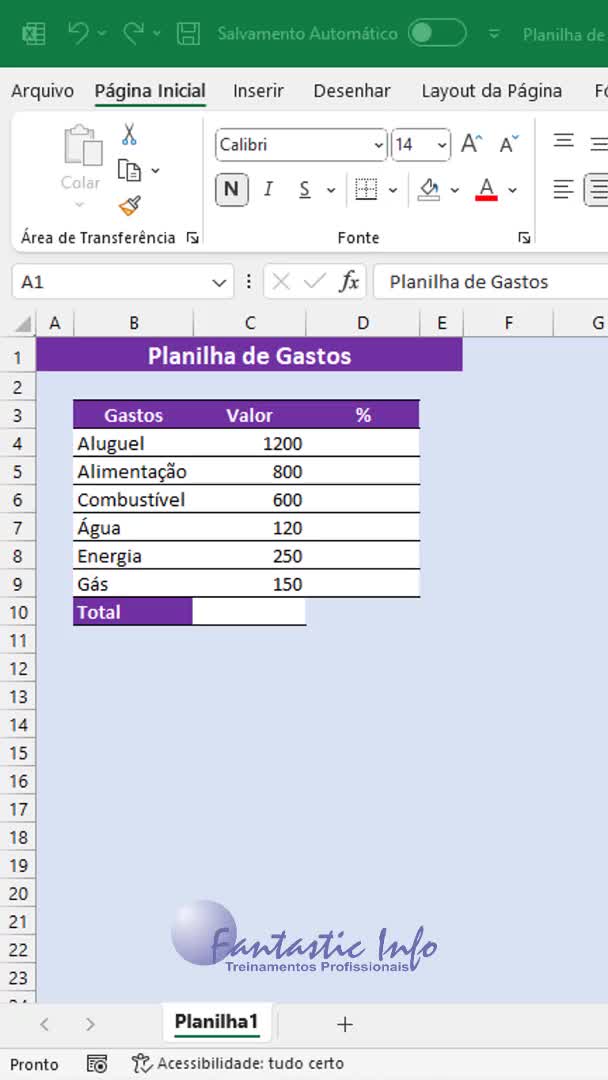This screenshot has width=608, height=1080.
Task: Add a new sheet with the plus button
Action: tap(345, 1025)
